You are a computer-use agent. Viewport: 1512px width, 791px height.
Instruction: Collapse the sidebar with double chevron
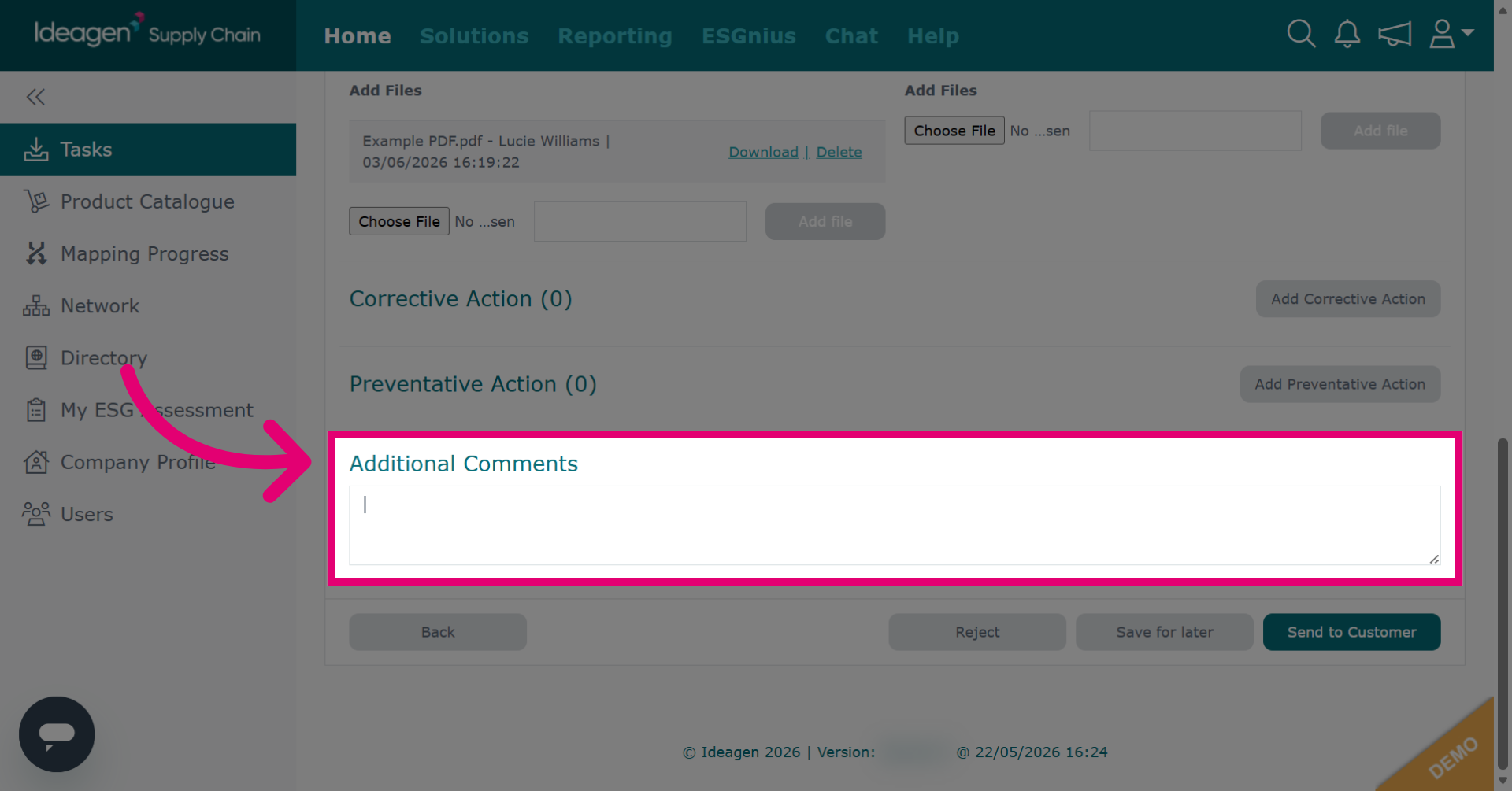click(x=35, y=97)
